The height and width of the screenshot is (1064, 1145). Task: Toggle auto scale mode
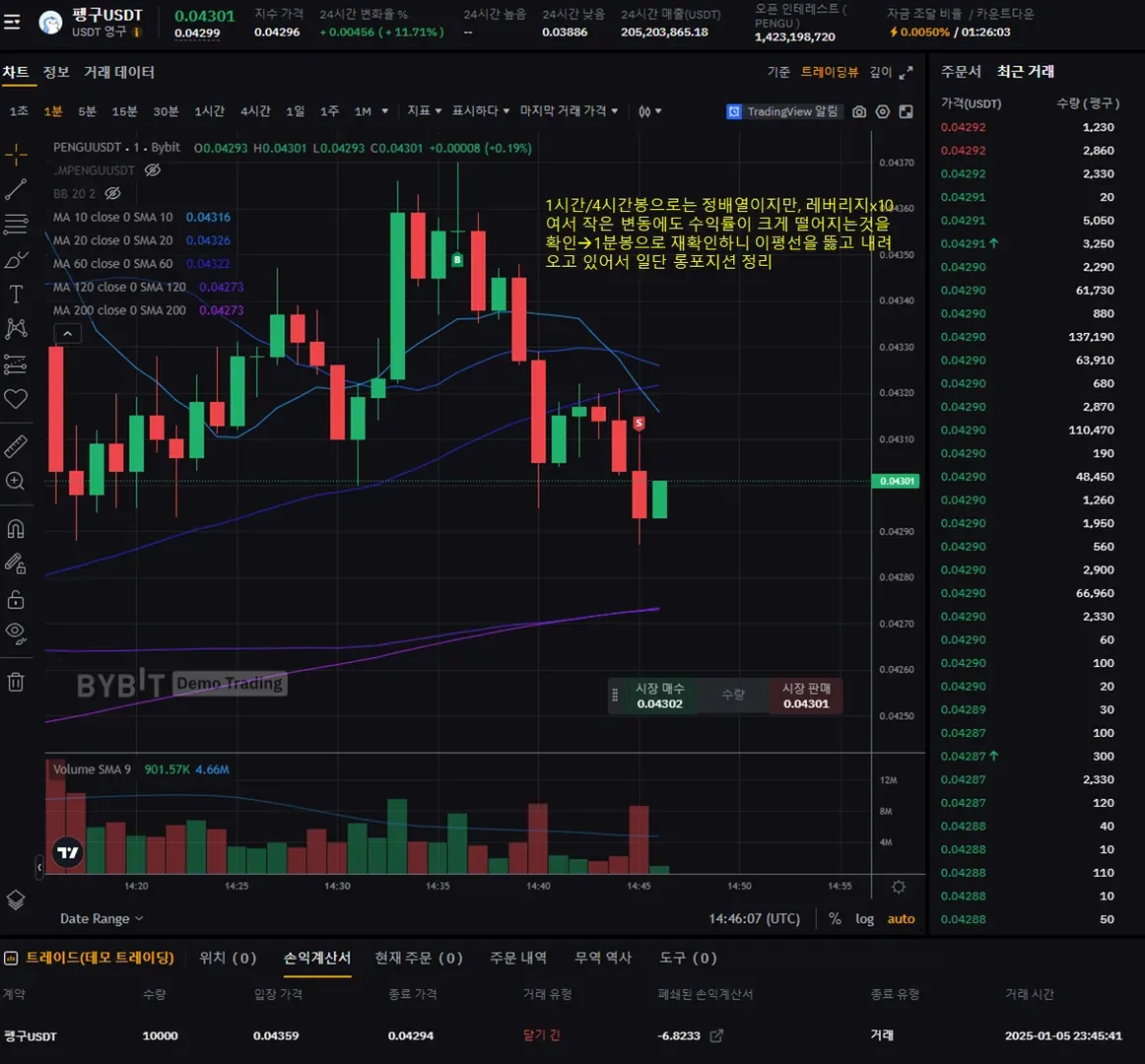pyautogui.click(x=901, y=918)
